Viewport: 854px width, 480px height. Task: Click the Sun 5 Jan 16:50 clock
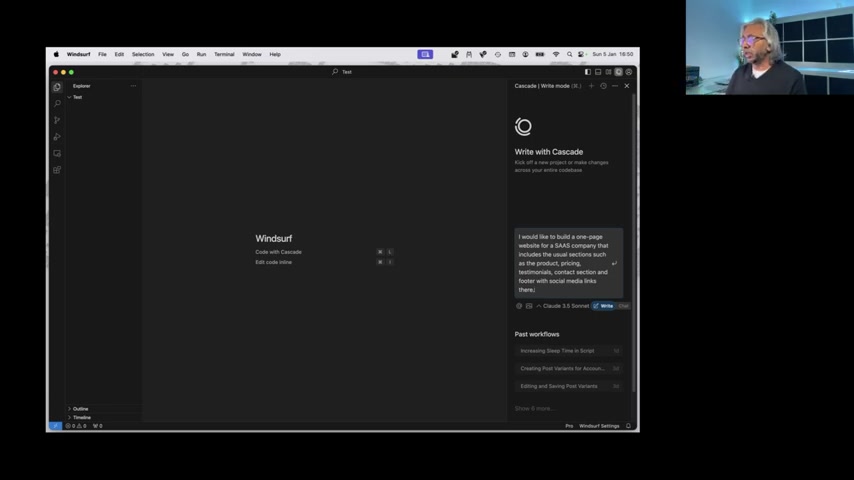pos(613,54)
